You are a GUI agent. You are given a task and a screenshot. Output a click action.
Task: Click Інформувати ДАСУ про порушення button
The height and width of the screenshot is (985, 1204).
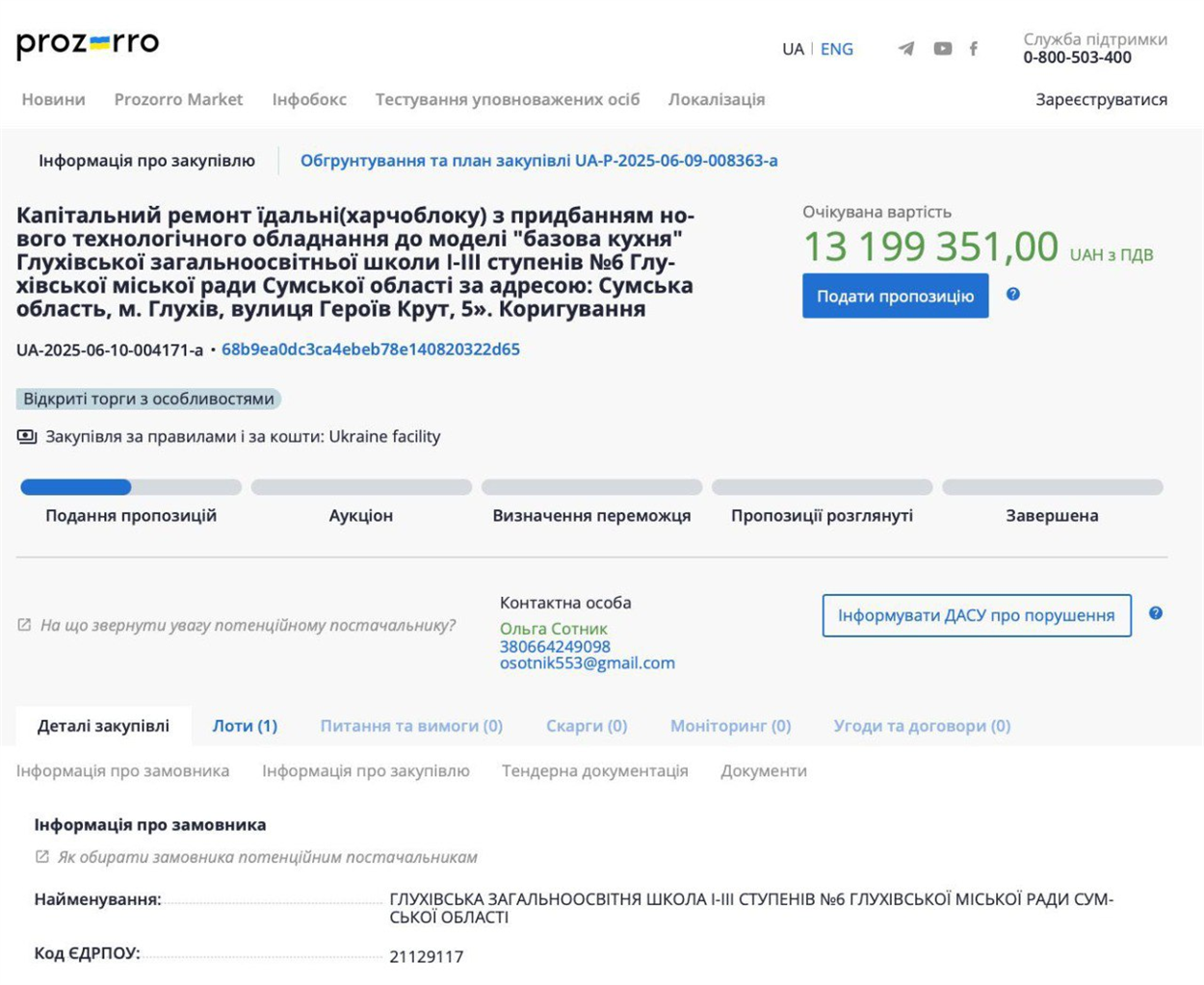[x=976, y=615]
